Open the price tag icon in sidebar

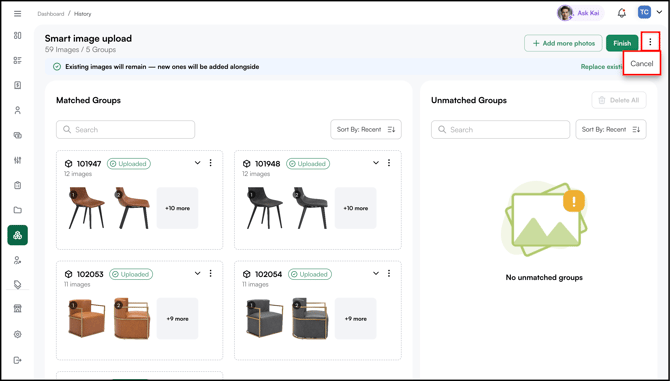pyautogui.click(x=18, y=284)
